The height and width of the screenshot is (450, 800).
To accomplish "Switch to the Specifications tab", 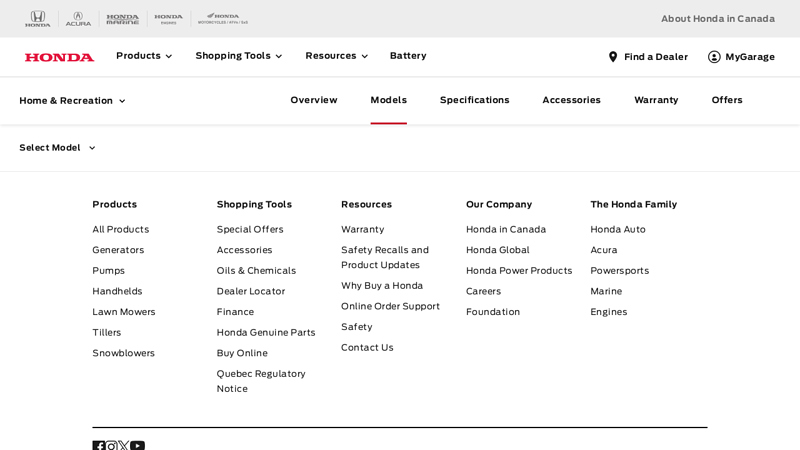I will (474, 100).
